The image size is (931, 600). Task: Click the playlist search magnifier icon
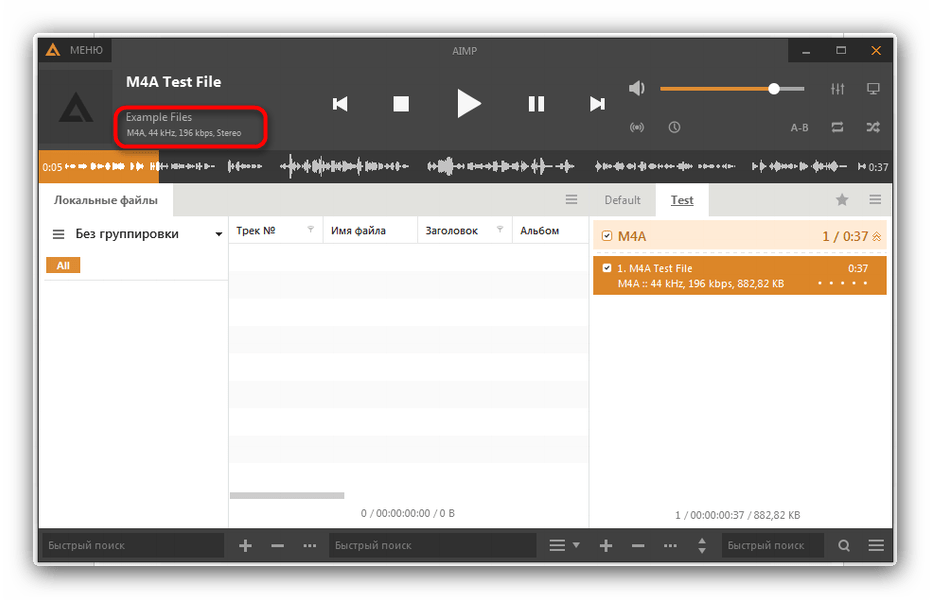(x=844, y=545)
